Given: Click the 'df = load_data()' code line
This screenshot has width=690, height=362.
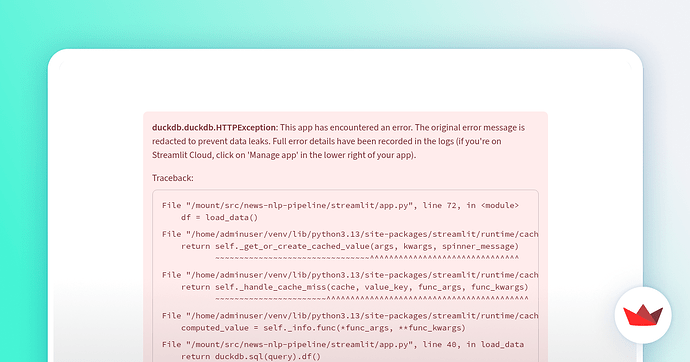Looking at the screenshot, I should coord(219,217).
